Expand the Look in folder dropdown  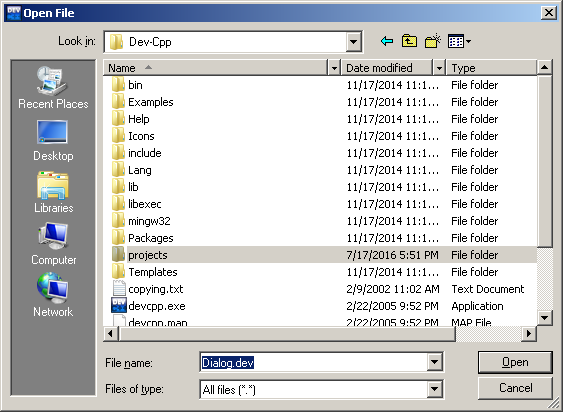(x=353, y=42)
